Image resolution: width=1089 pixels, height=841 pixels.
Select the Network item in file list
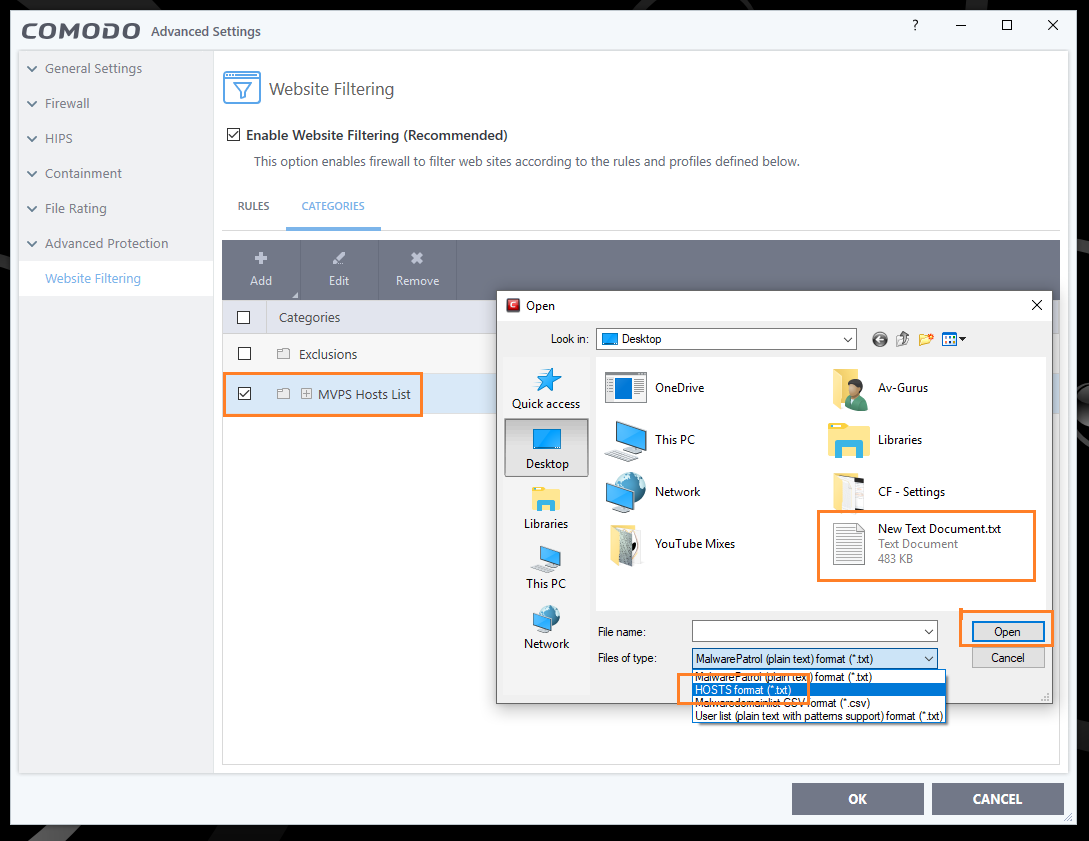click(653, 492)
